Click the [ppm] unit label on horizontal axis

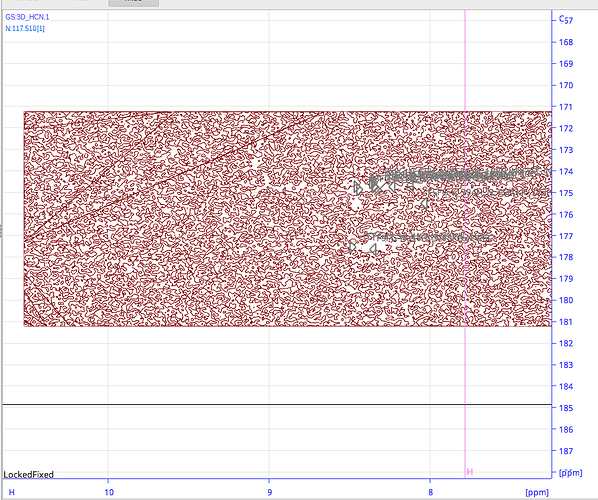pyautogui.click(x=537, y=492)
